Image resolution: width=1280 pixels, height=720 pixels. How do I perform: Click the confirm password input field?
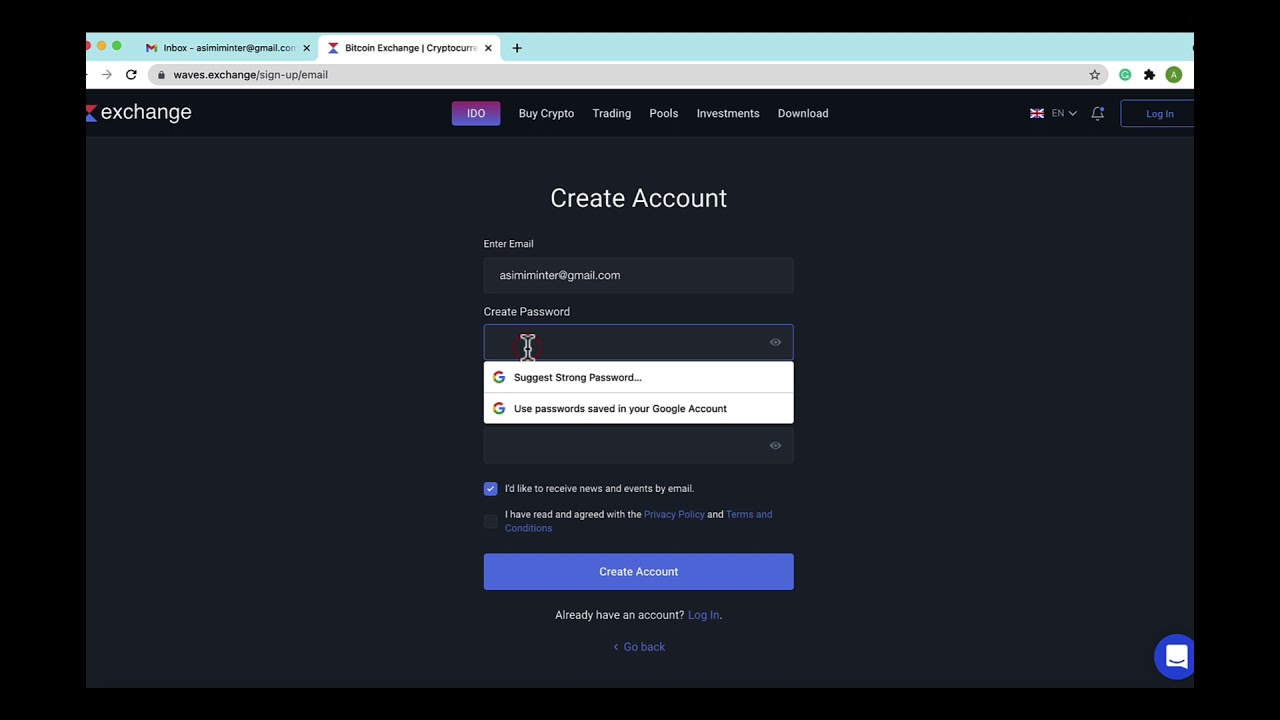point(638,446)
